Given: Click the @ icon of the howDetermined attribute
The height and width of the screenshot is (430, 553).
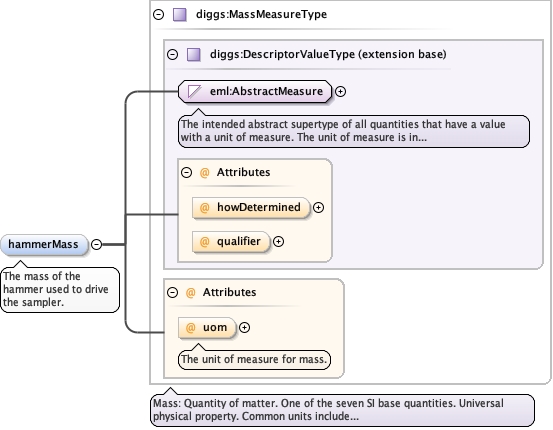Looking at the screenshot, I should (205, 207).
